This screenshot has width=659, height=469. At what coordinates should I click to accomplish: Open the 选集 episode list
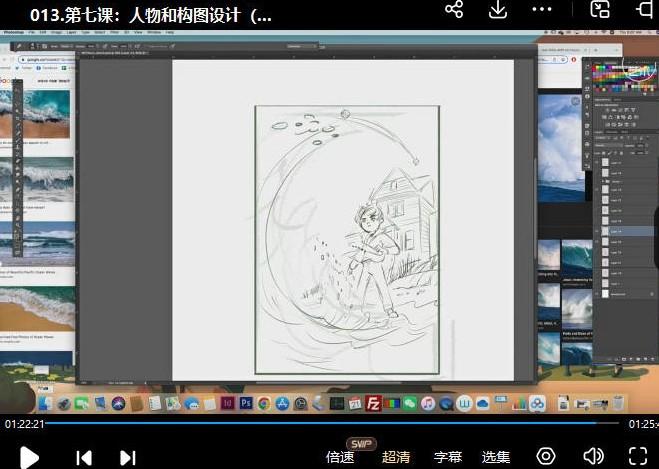pos(496,457)
